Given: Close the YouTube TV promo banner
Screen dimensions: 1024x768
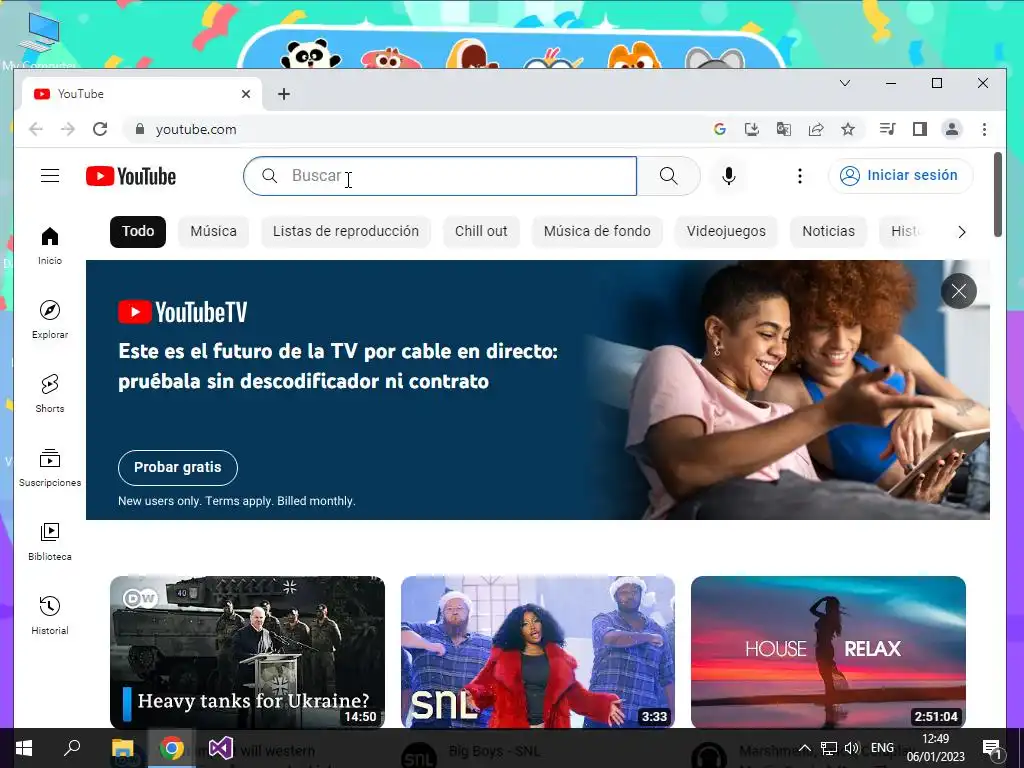Looking at the screenshot, I should pyautogui.click(x=959, y=291).
